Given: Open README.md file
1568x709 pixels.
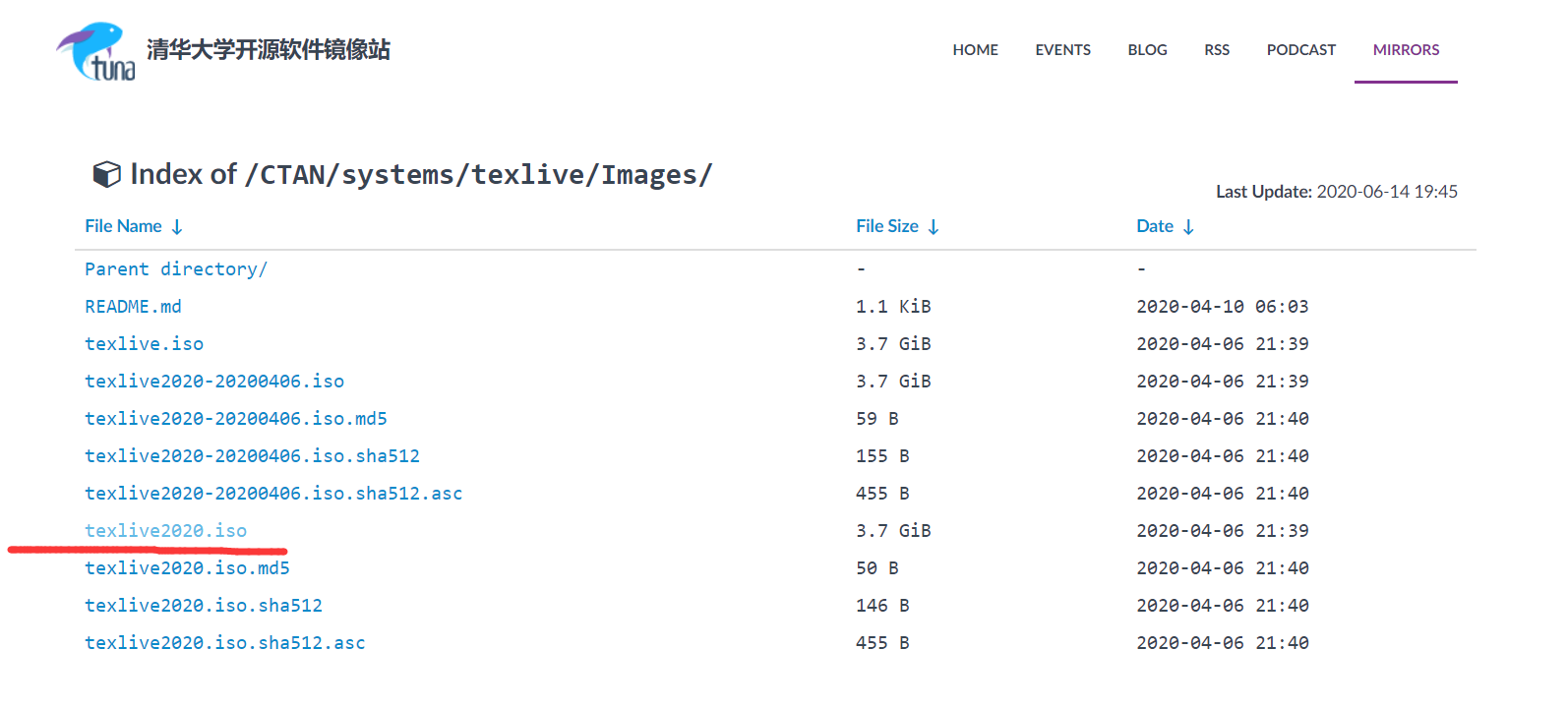Looking at the screenshot, I should coord(133,307).
